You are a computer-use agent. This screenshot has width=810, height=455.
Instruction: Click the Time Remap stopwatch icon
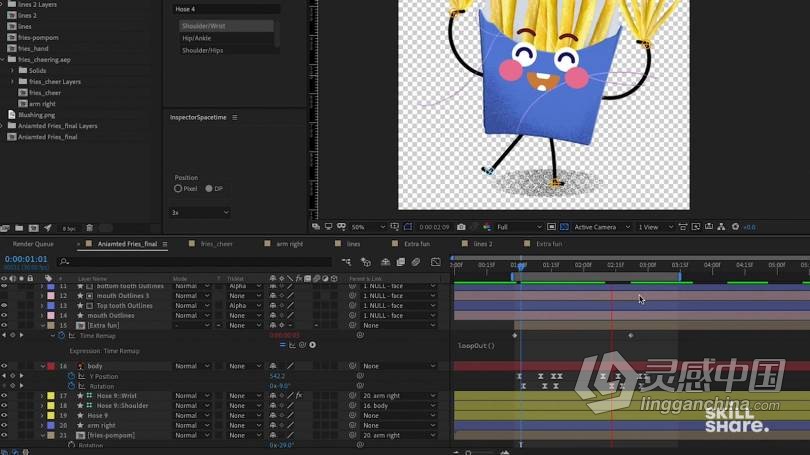click(61, 335)
